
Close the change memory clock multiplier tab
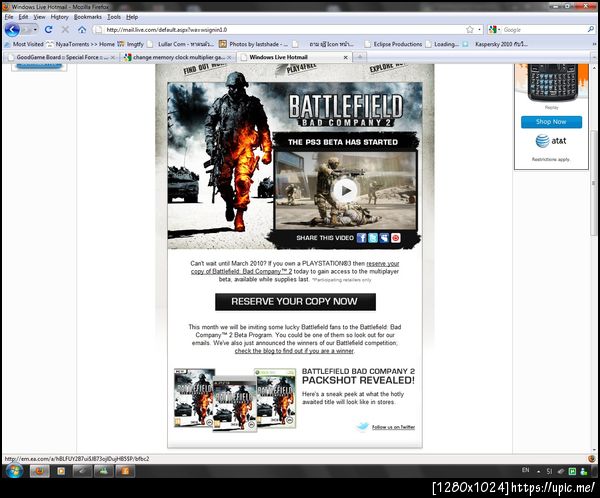pyautogui.click(x=229, y=57)
